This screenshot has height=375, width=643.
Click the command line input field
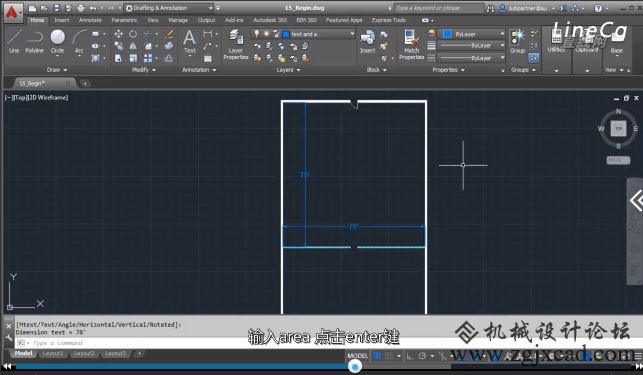coord(180,343)
